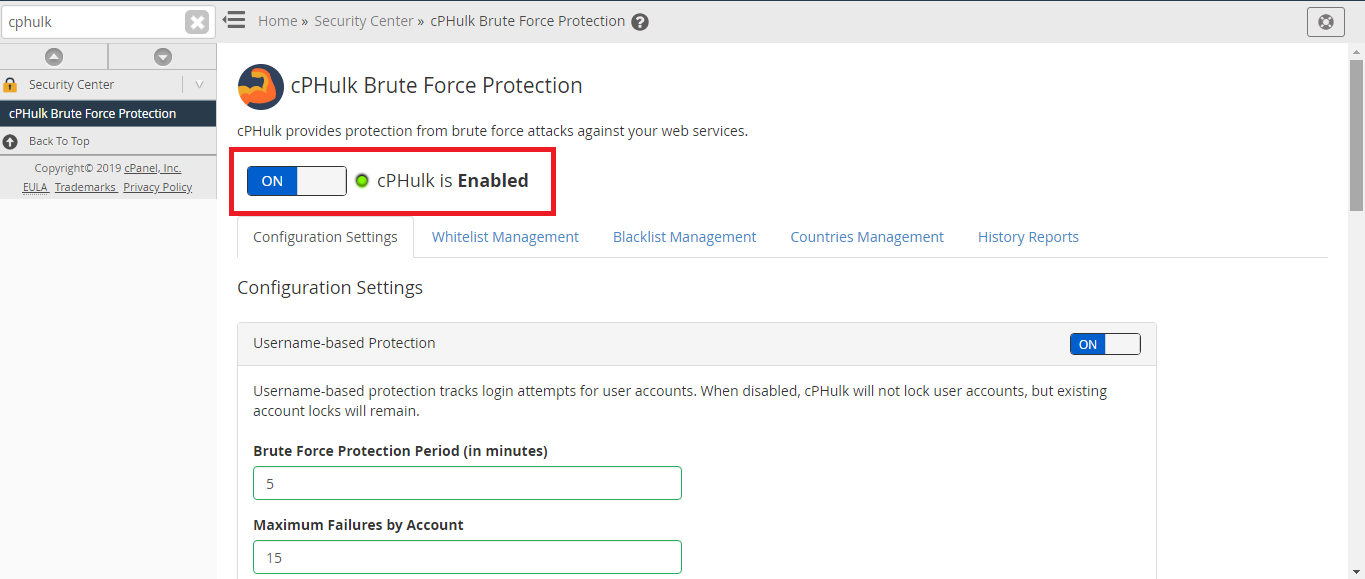This screenshot has width=1365, height=579.
Task: Go to History Reports tab
Action: coord(1028,237)
